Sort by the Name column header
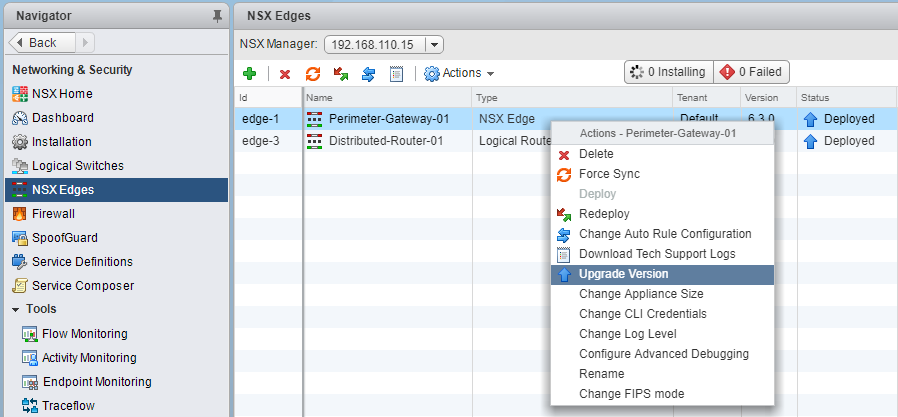Image resolution: width=898 pixels, height=417 pixels. tap(387, 98)
